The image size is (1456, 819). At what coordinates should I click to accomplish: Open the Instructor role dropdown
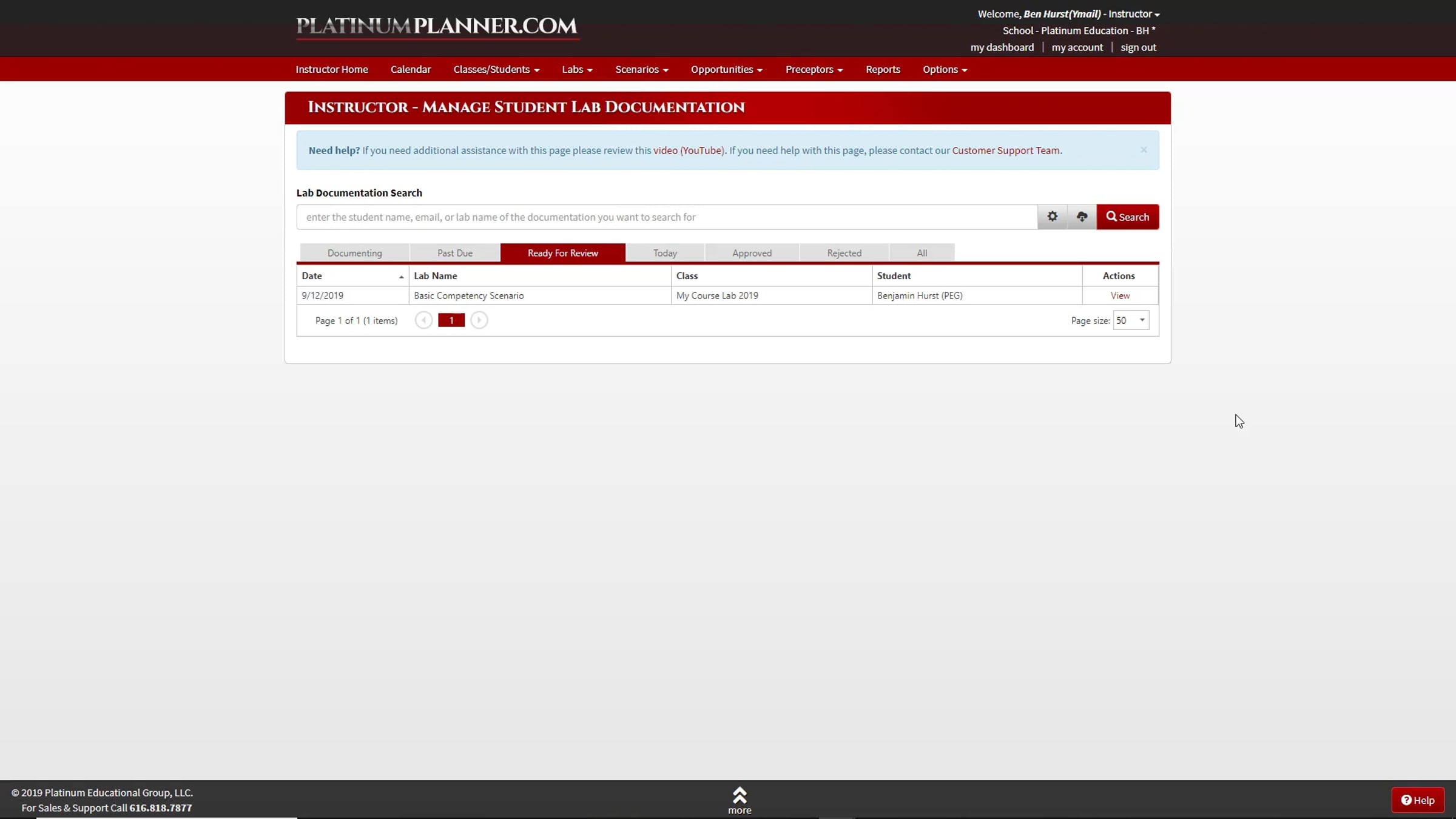pyautogui.click(x=1133, y=14)
